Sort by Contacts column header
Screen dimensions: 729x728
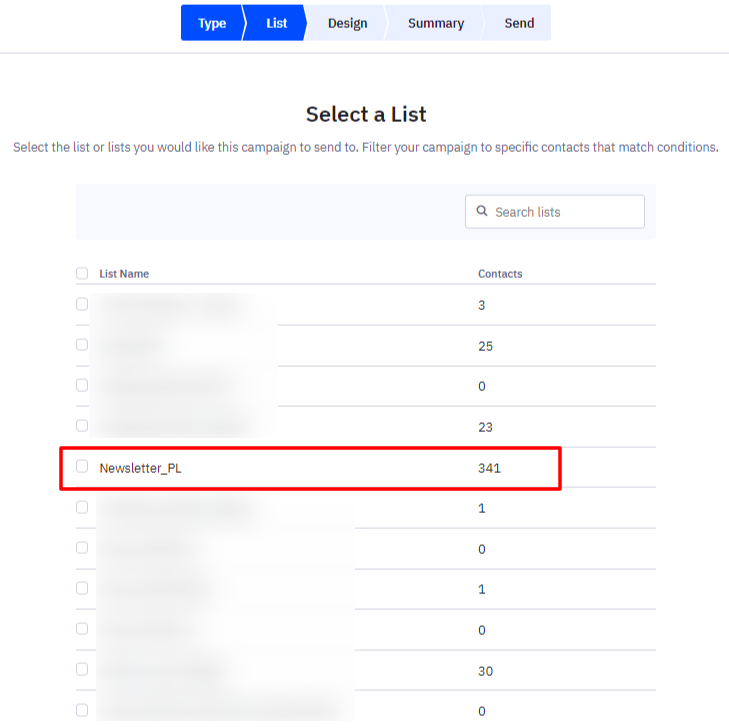click(500, 274)
